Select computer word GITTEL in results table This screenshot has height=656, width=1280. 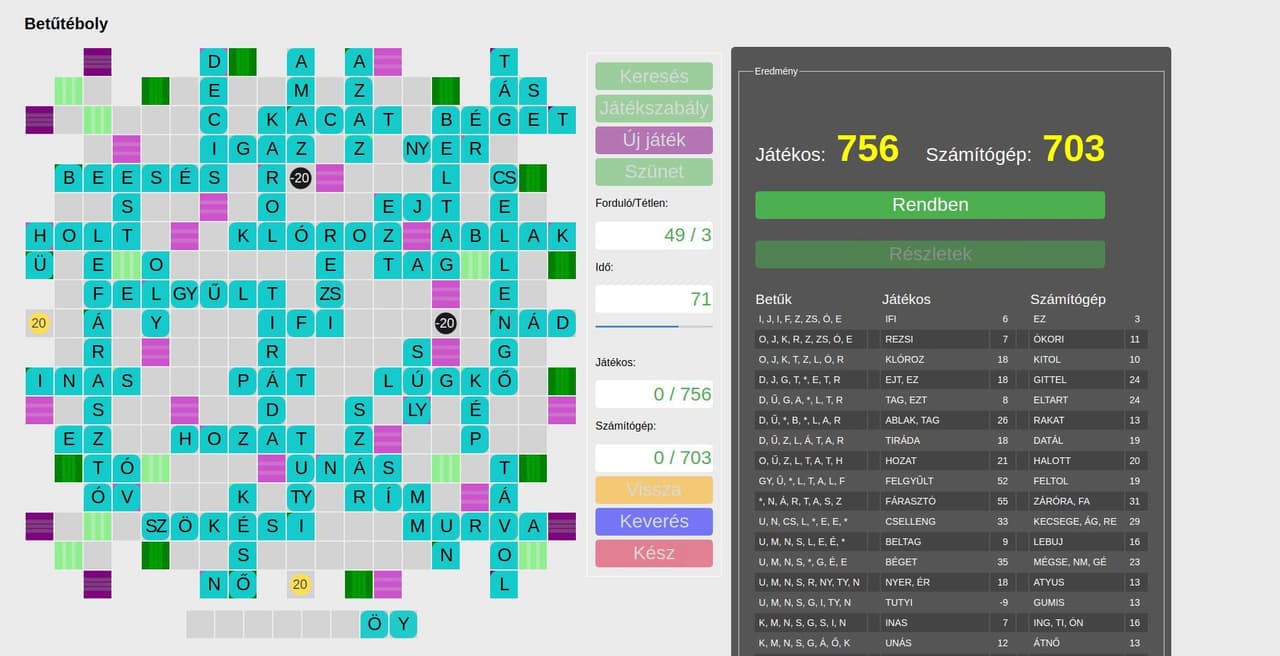tap(1049, 379)
